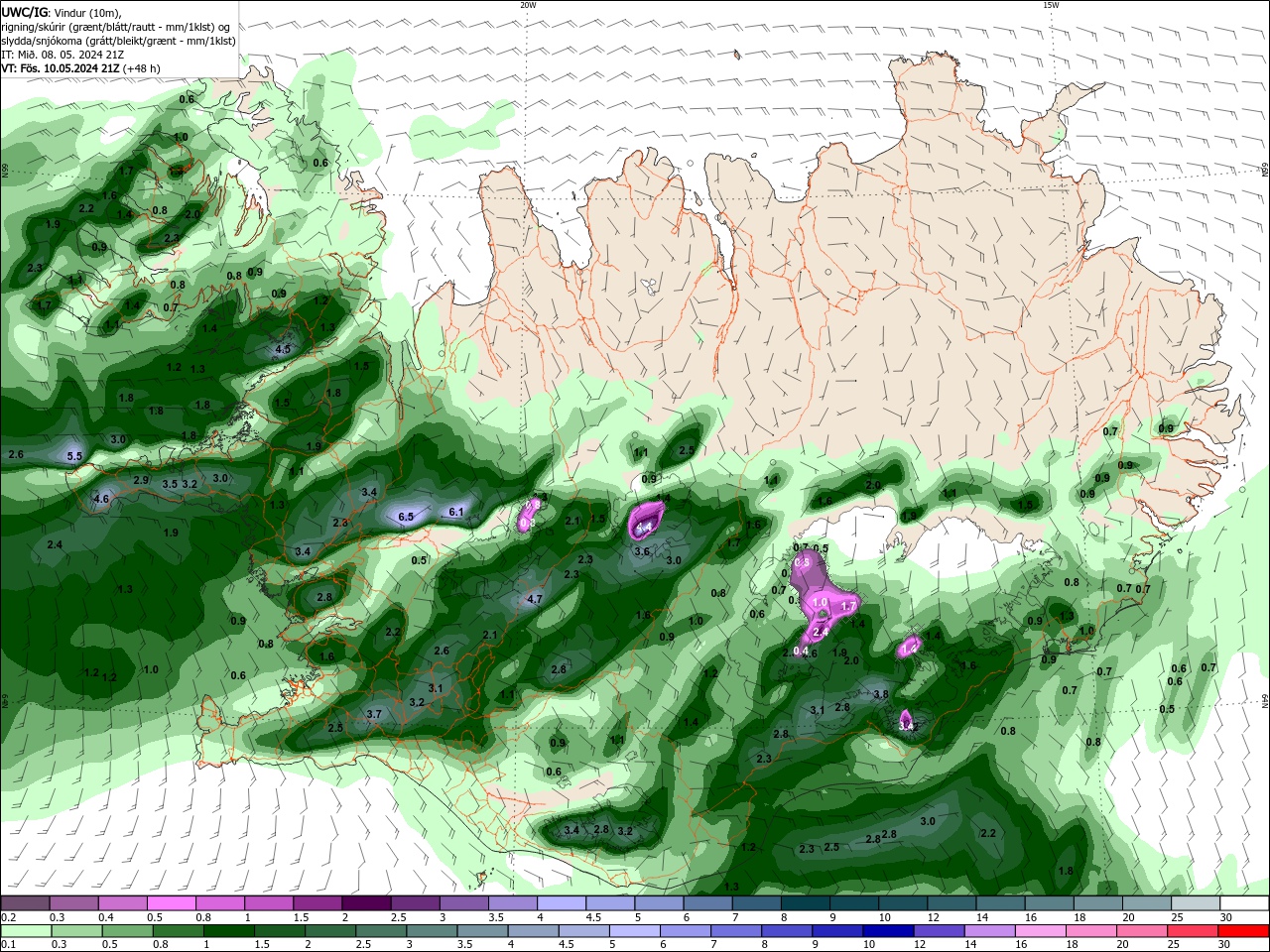Select the palest green rain swatch starting at 0.1
Screen dimensions: 1270x952
[x=26, y=931]
